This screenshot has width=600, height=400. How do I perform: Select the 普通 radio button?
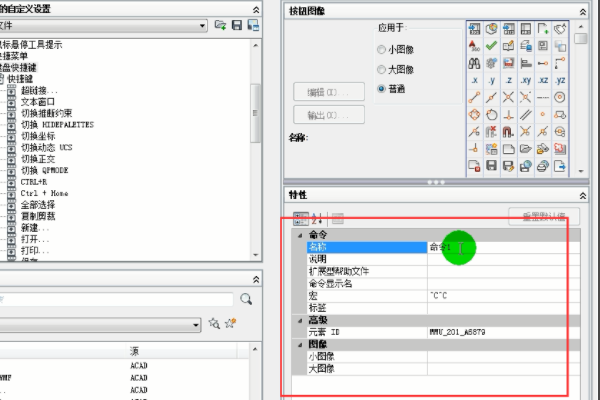pos(381,89)
